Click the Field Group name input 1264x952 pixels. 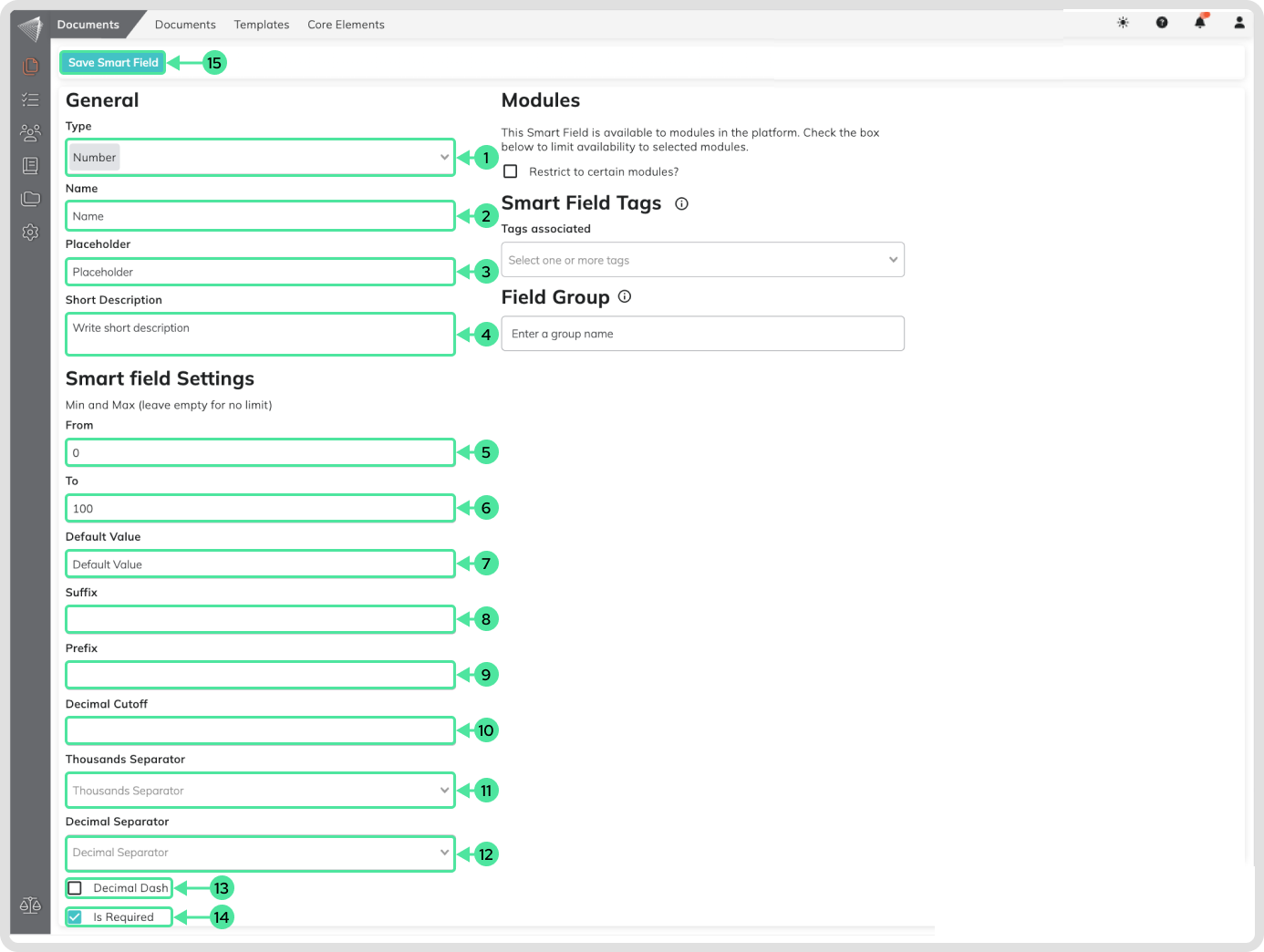[702, 334]
